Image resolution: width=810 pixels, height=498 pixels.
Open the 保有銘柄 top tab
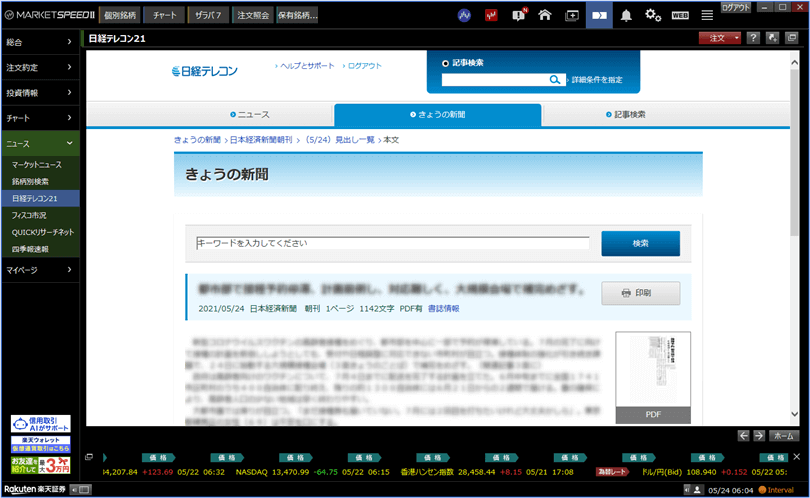coord(298,15)
